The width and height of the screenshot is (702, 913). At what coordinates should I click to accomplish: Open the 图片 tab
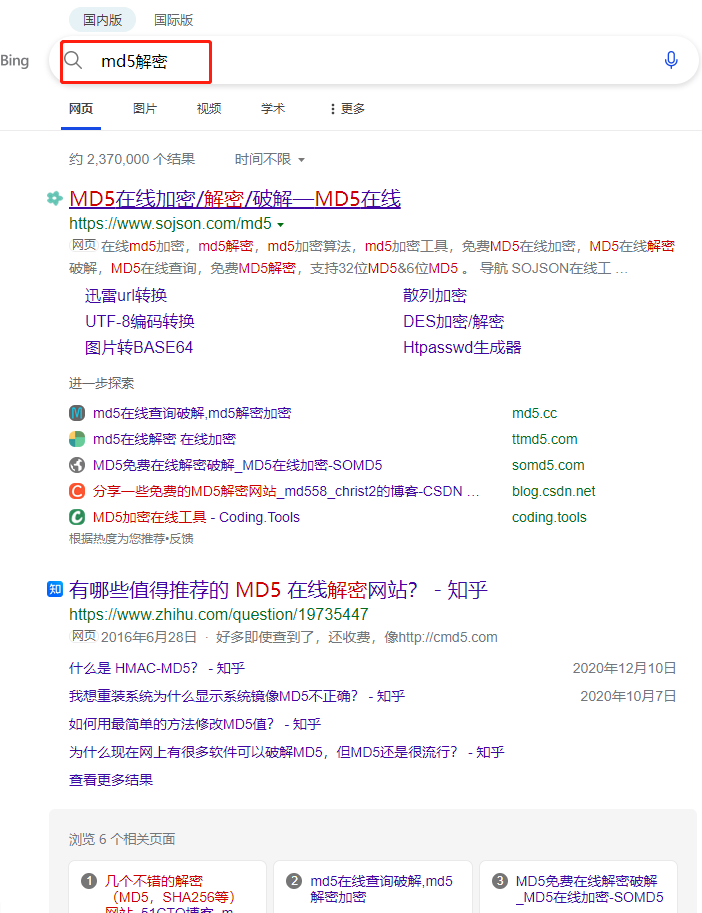145,109
